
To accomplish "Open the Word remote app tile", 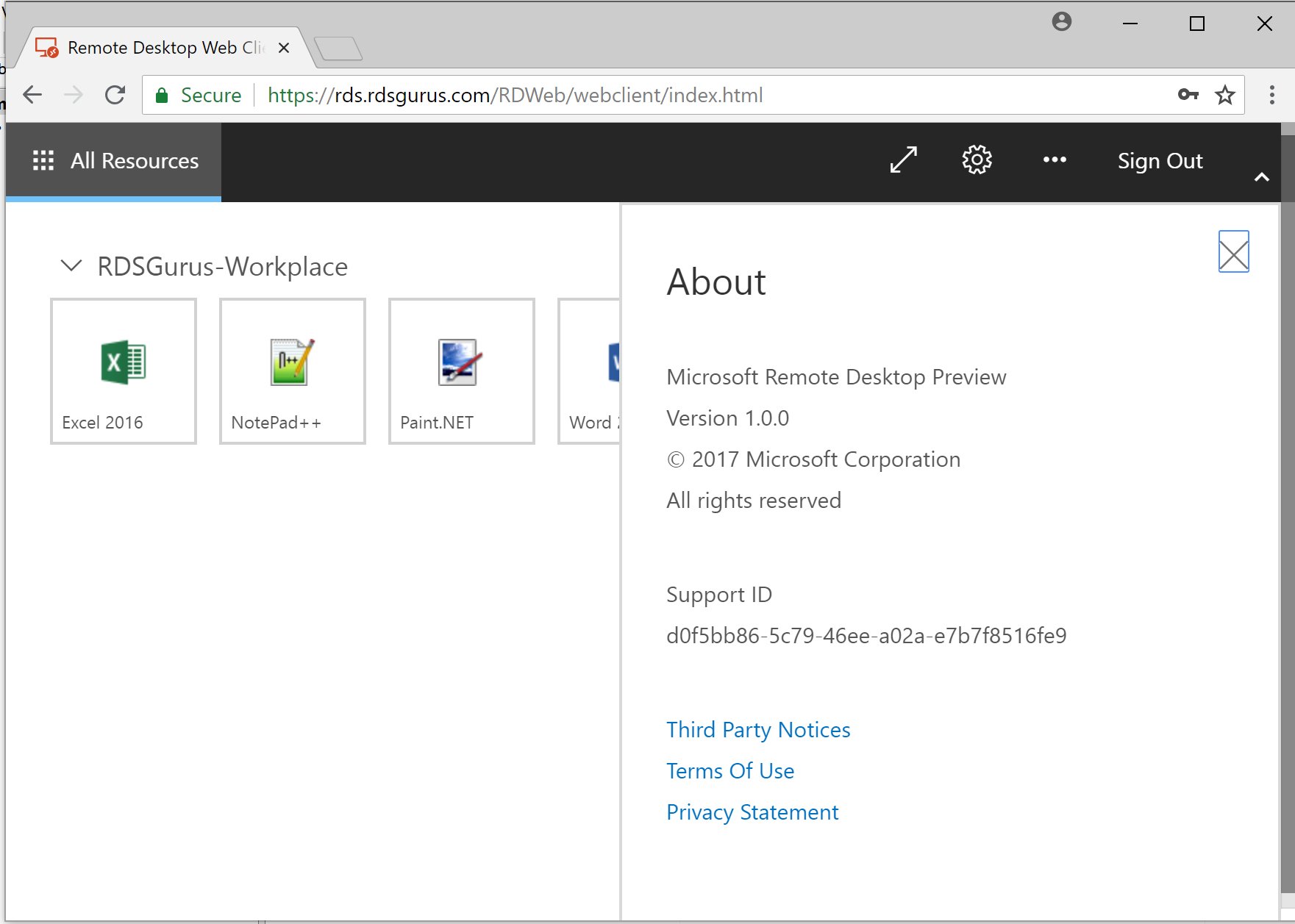I will click(590, 371).
